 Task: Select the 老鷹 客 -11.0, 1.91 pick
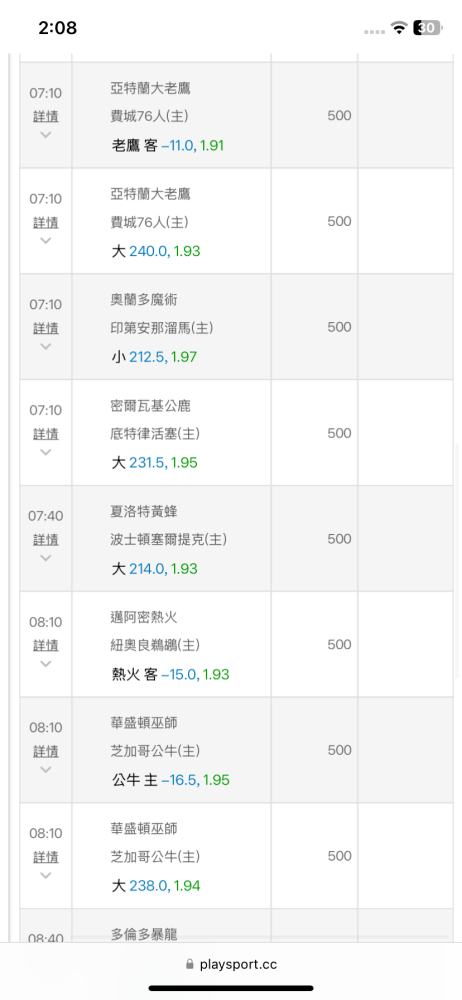168,145
